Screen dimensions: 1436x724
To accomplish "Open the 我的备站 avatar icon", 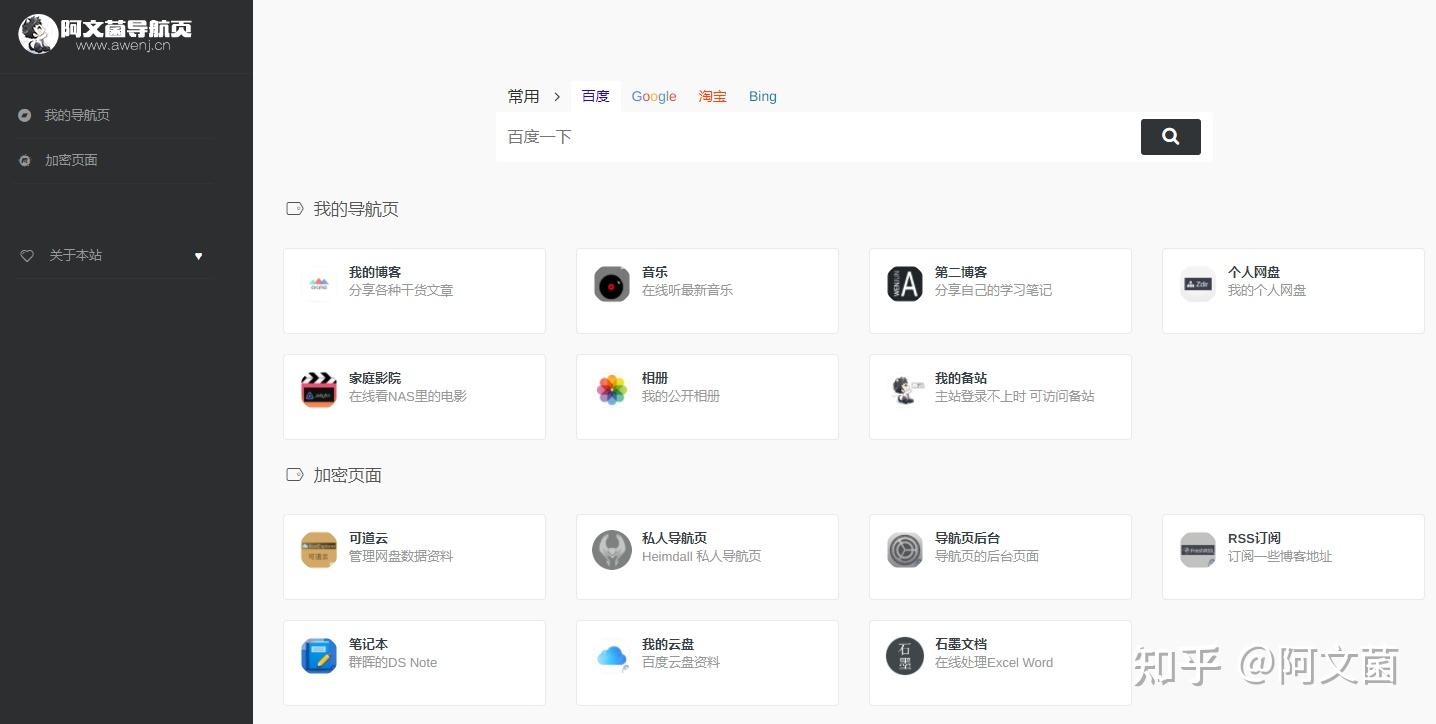I will point(905,390).
